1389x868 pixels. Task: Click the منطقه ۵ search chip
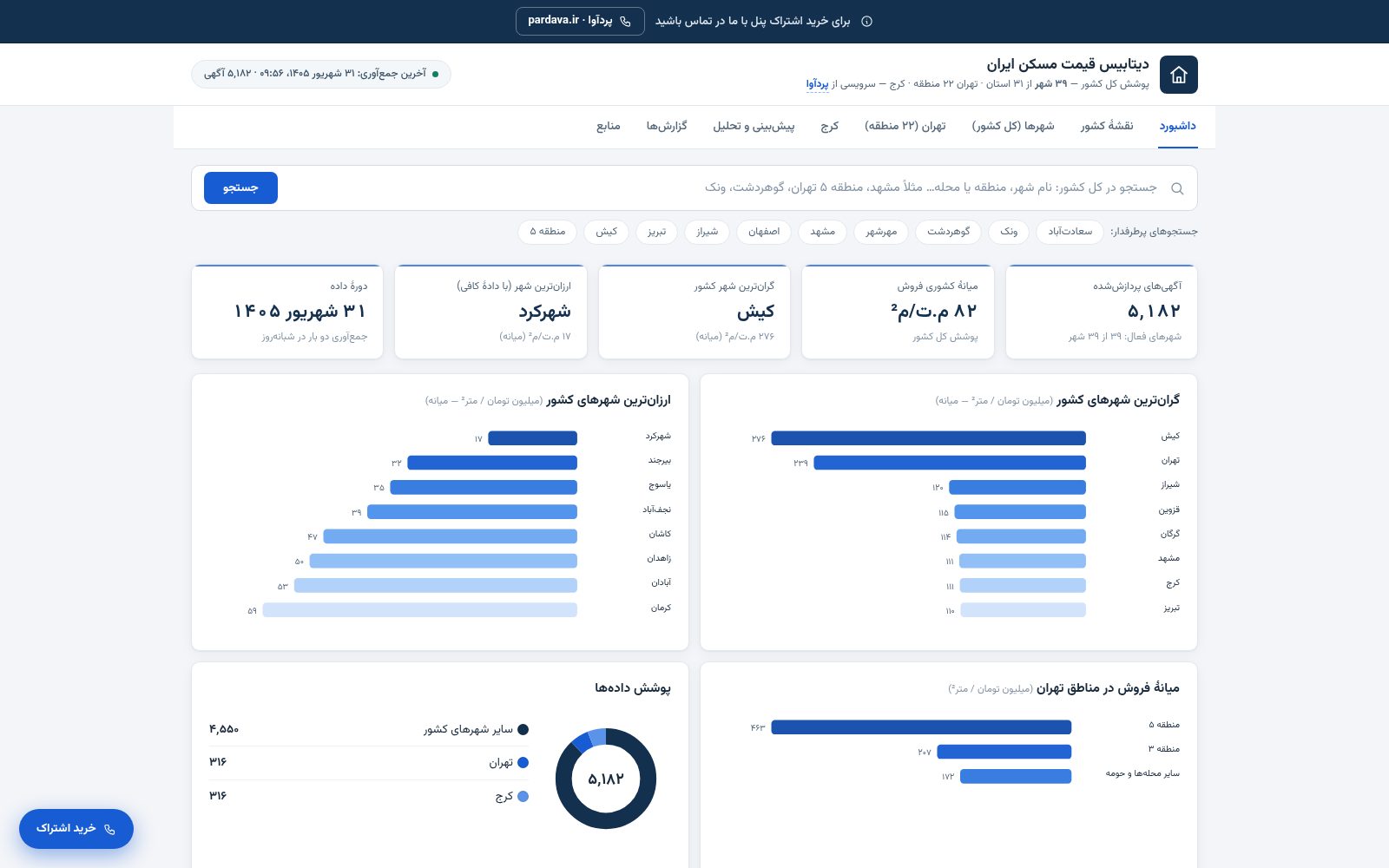point(548,232)
